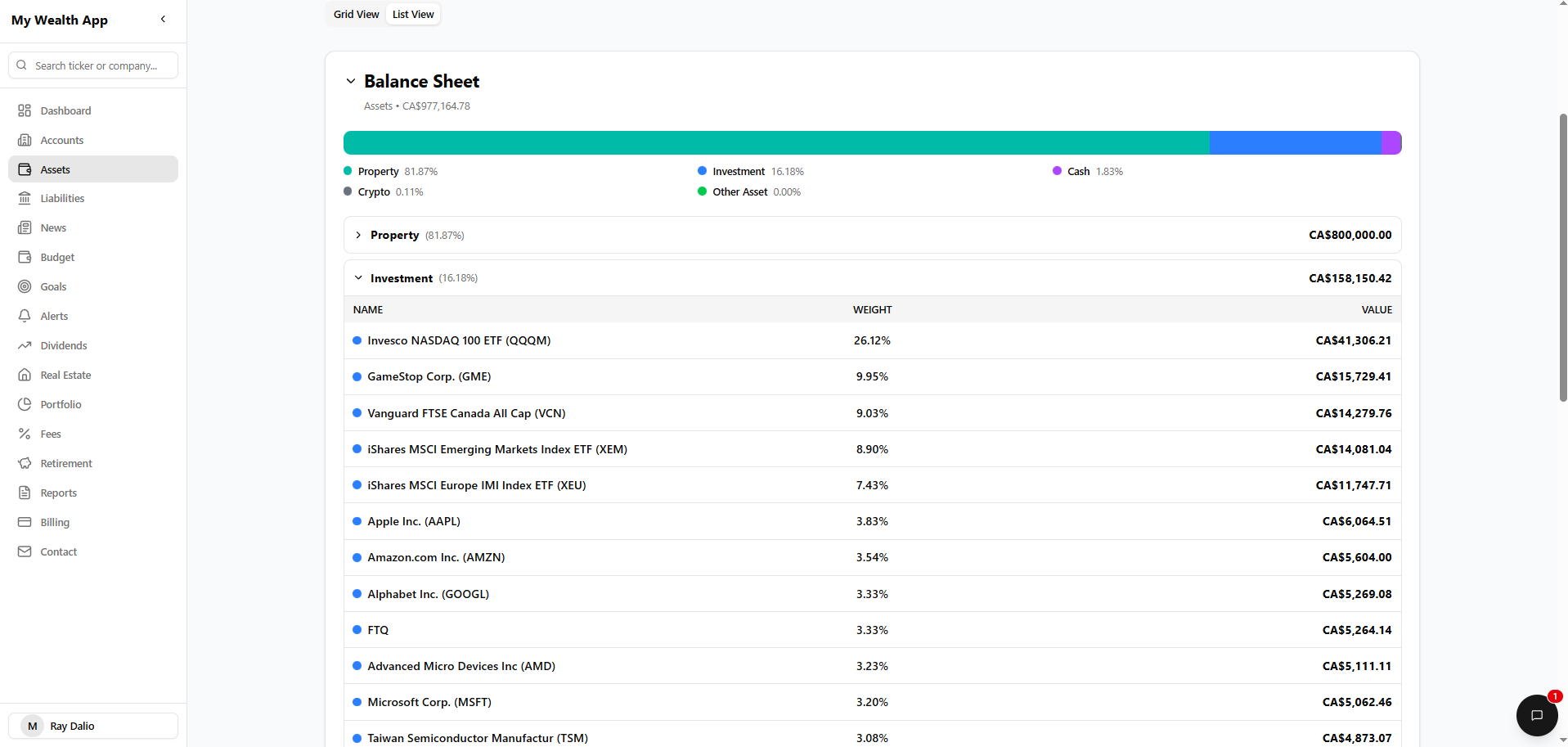Open Liabilities from the sidebar
Screen dimensions: 1568x747
point(93,198)
